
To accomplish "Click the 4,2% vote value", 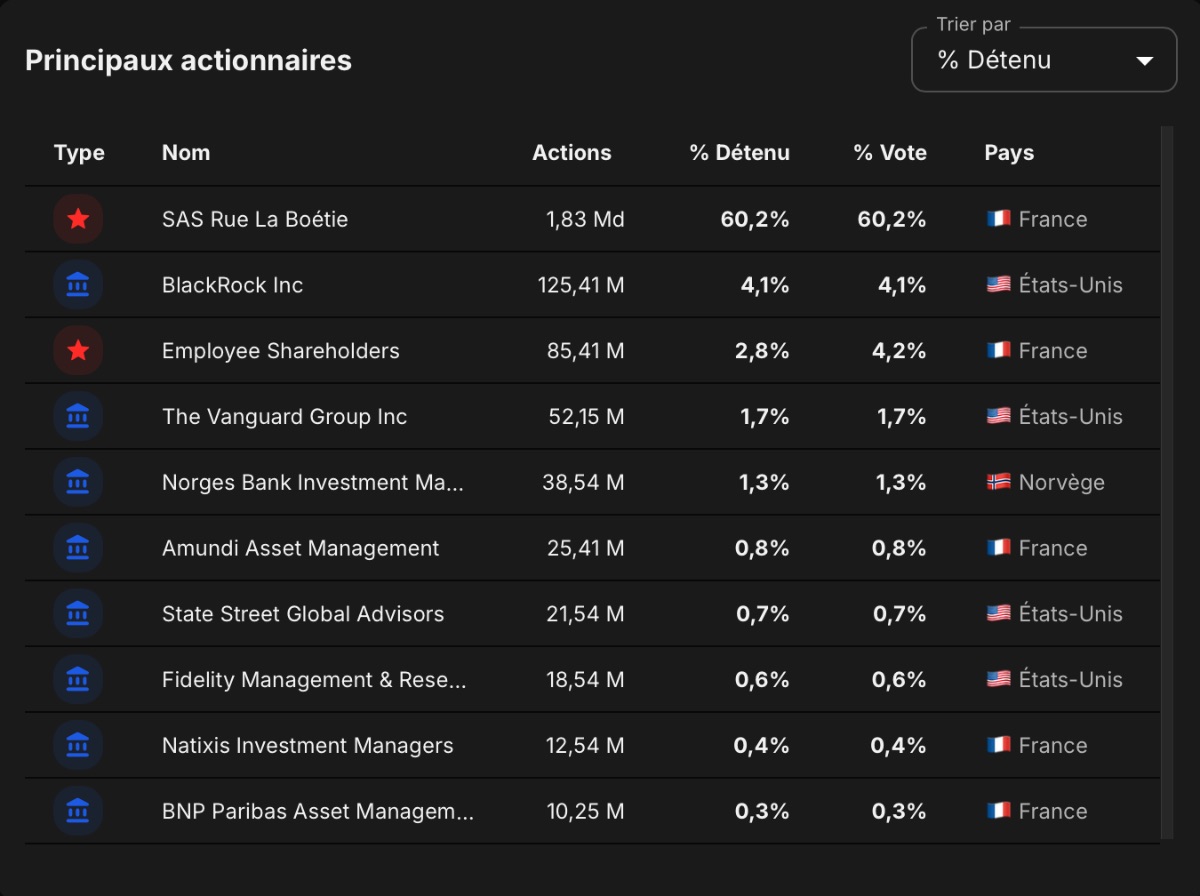I will [x=900, y=351].
